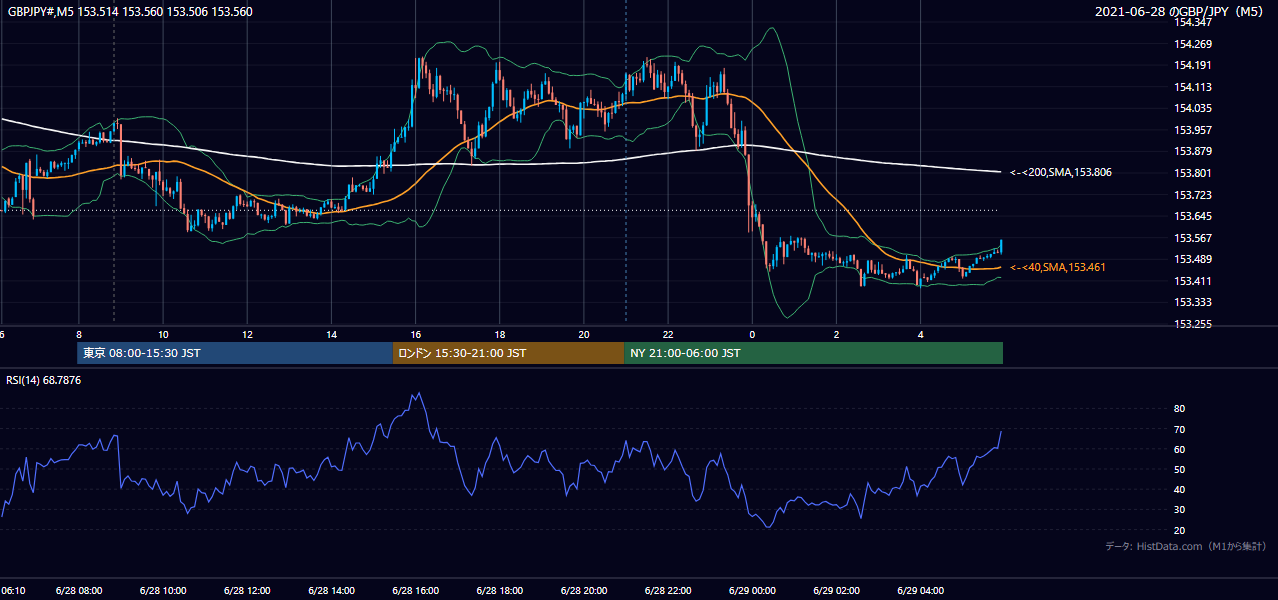Click price axis value 153.957

tap(1192, 130)
